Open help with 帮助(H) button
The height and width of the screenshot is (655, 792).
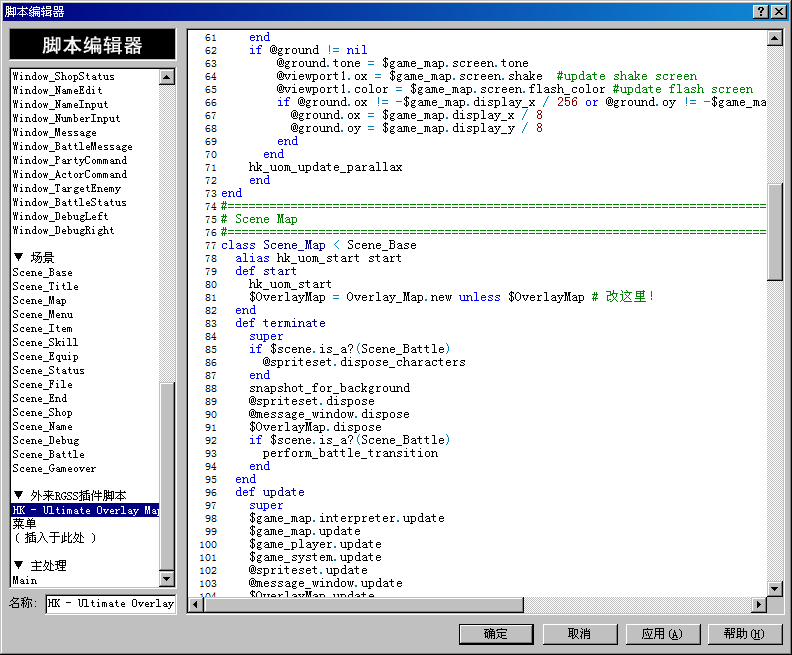[x=745, y=634]
